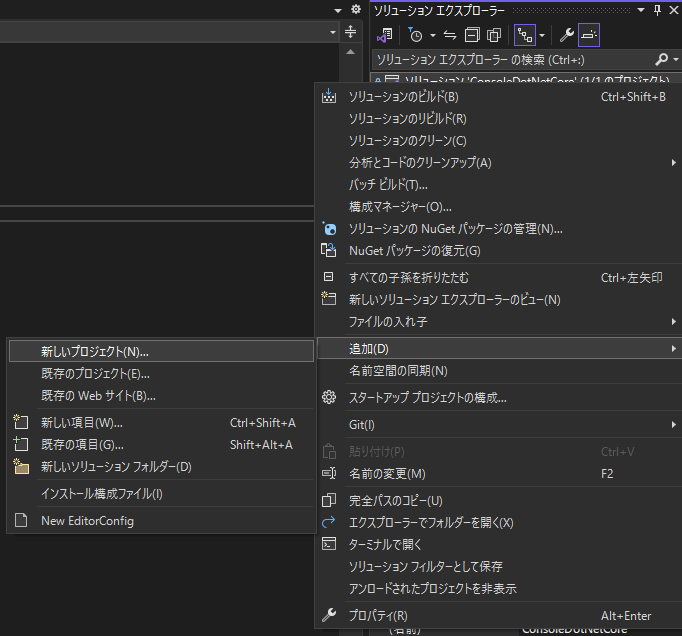Click the copy full path icon
This screenshot has width=682, height=636.
click(x=329, y=500)
